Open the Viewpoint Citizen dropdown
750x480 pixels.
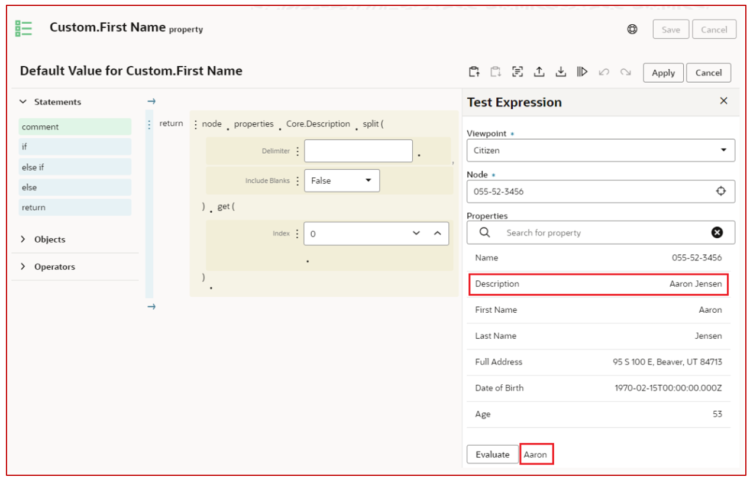click(x=601, y=151)
